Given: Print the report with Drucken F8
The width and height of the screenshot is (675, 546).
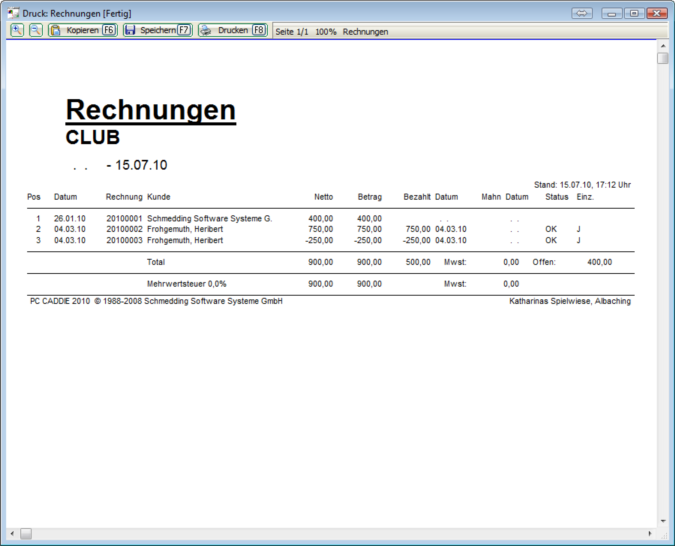Looking at the screenshot, I should [232, 31].
